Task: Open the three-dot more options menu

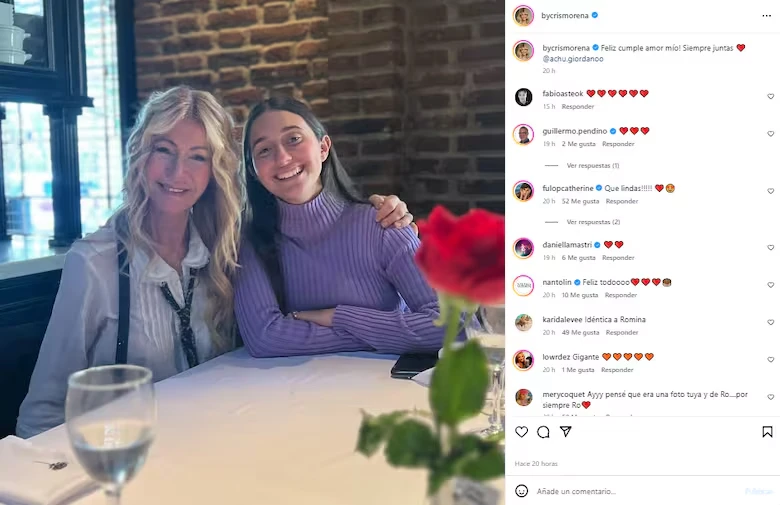Action: point(766,16)
